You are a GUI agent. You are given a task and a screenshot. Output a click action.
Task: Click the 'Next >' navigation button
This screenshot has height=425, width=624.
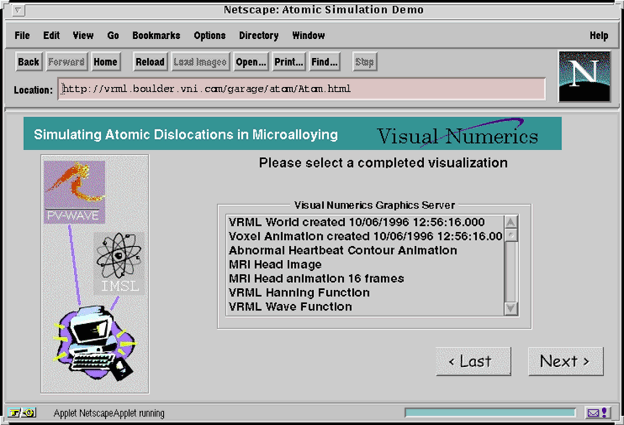point(566,361)
